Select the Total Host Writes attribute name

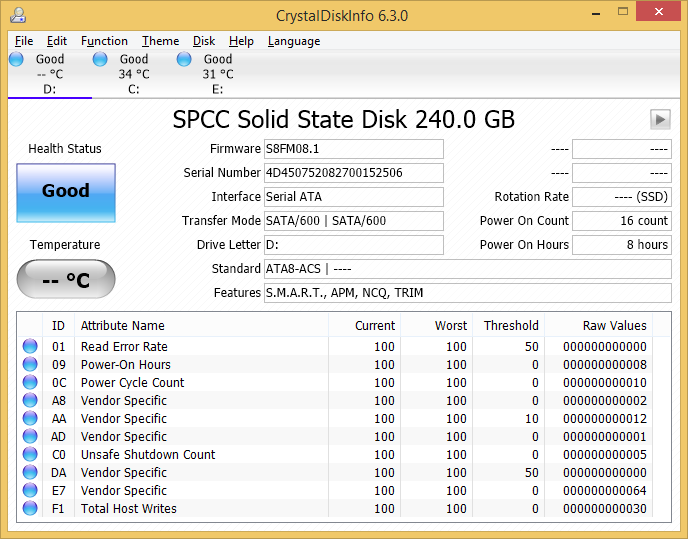coord(129,509)
